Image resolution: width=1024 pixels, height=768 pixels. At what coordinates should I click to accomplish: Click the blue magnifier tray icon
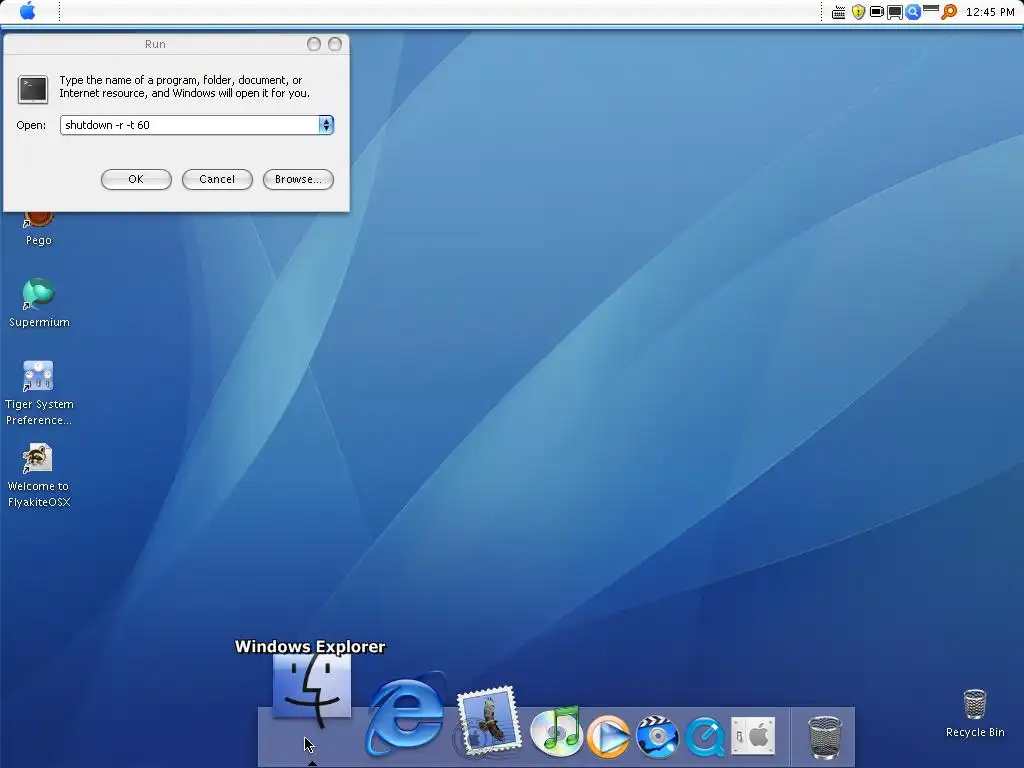[x=913, y=12]
